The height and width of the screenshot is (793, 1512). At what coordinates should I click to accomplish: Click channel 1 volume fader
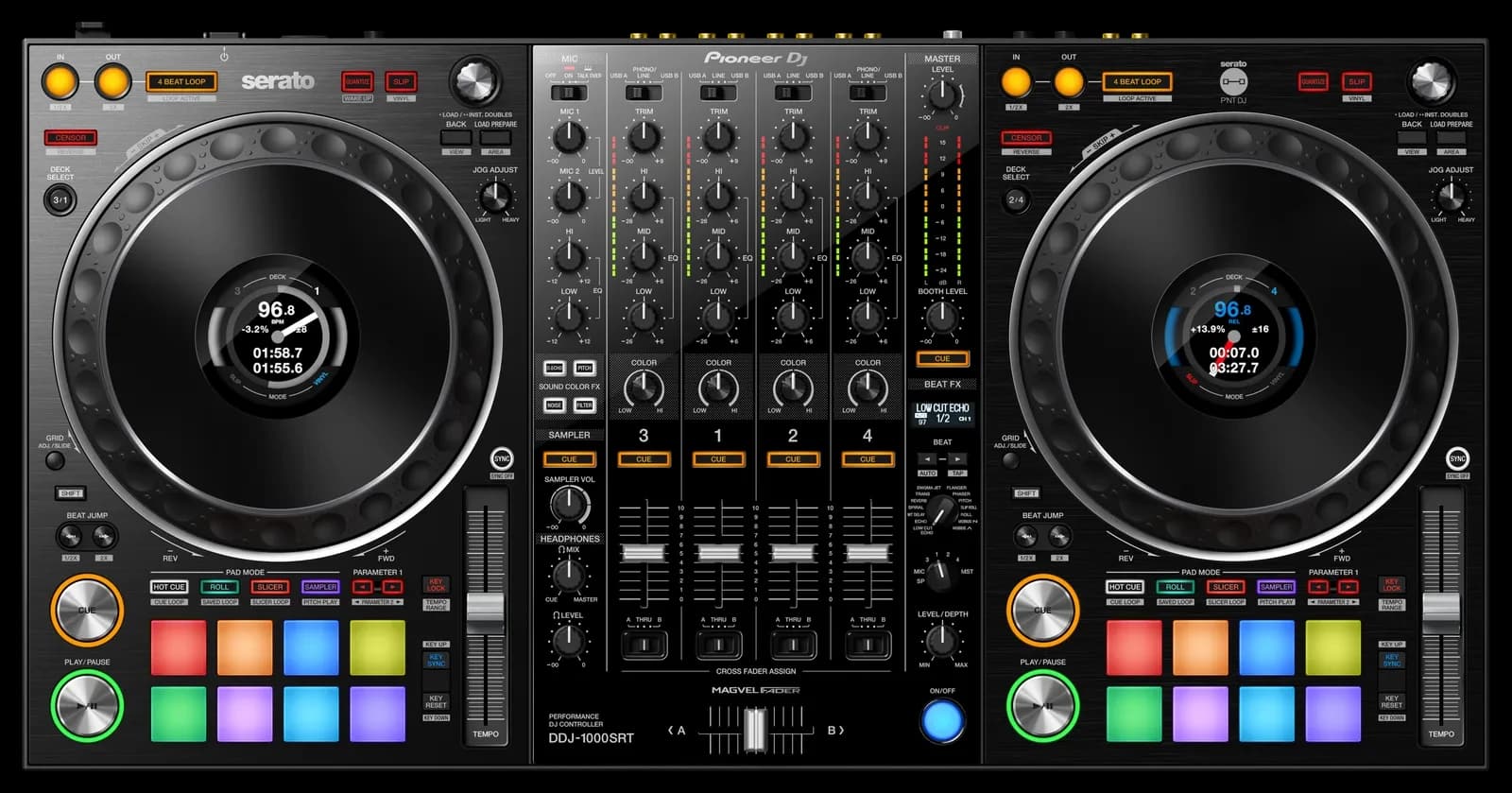point(718,553)
